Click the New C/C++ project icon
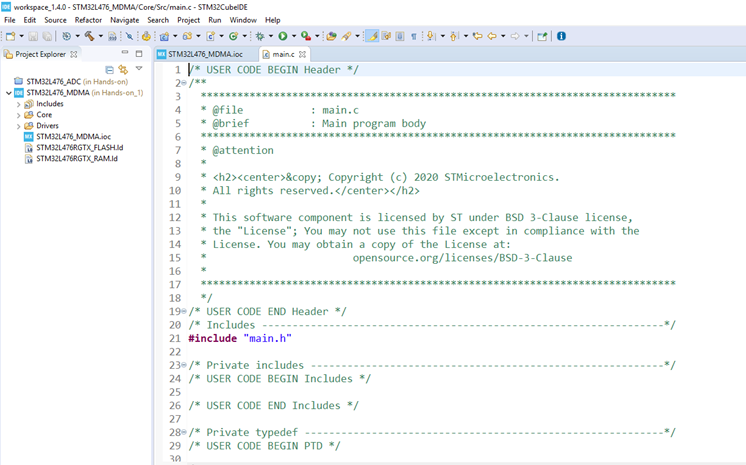Viewport: 746px width, 465px height. (x=165, y=36)
